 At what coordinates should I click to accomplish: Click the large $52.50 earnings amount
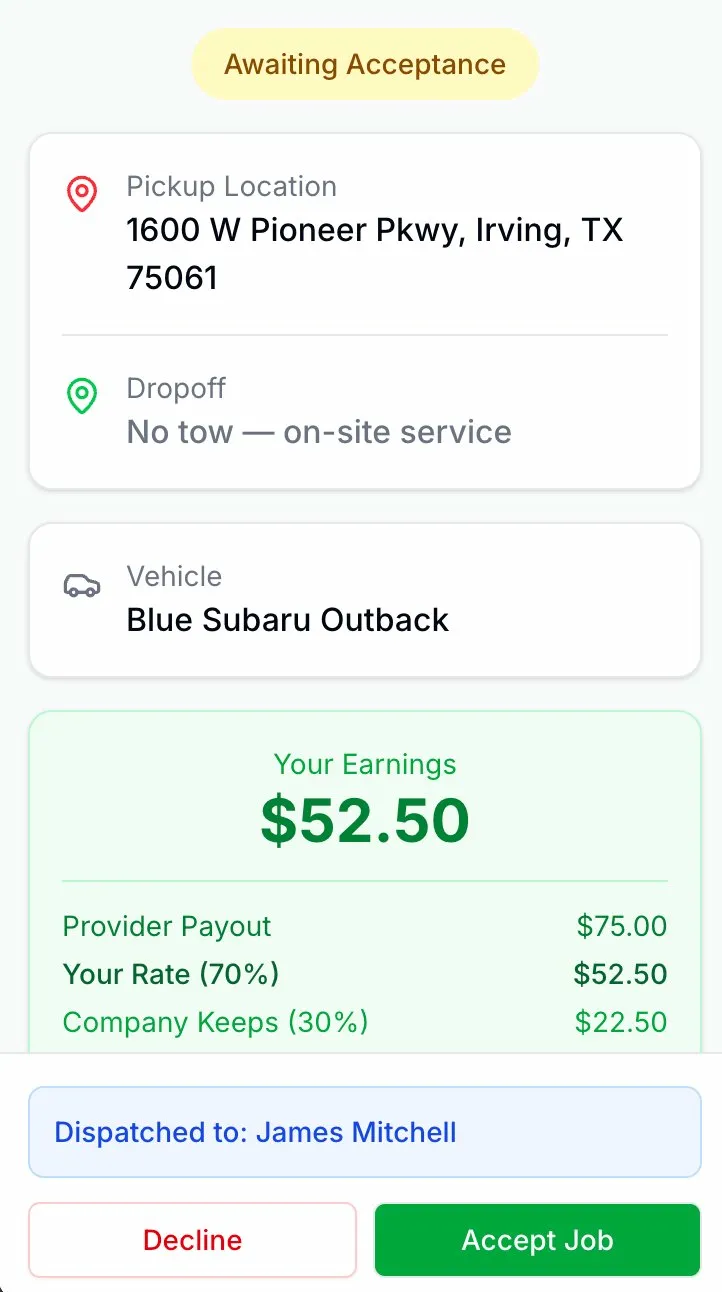pyautogui.click(x=365, y=821)
